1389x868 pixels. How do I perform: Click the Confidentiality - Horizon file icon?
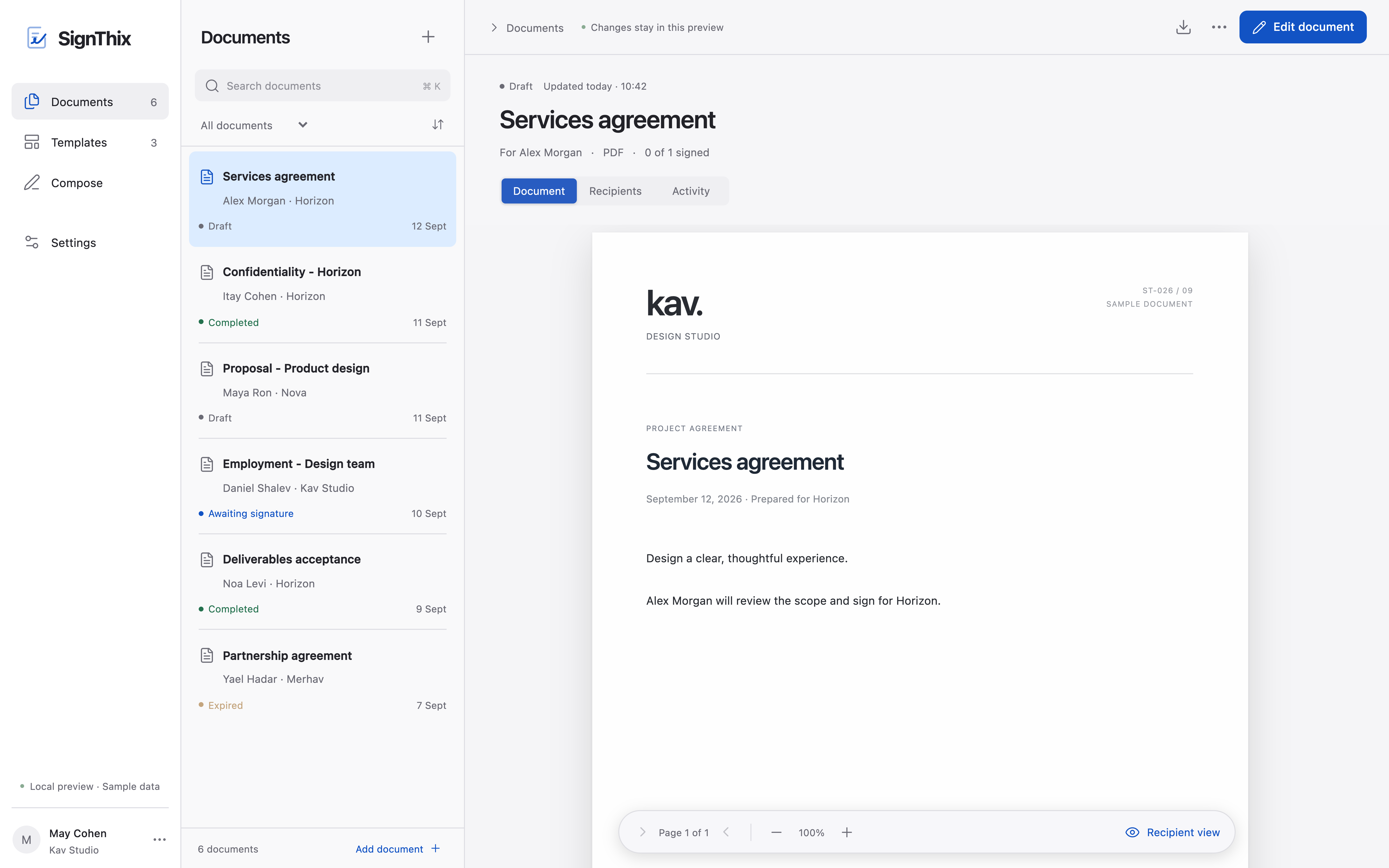(x=207, y=272)
